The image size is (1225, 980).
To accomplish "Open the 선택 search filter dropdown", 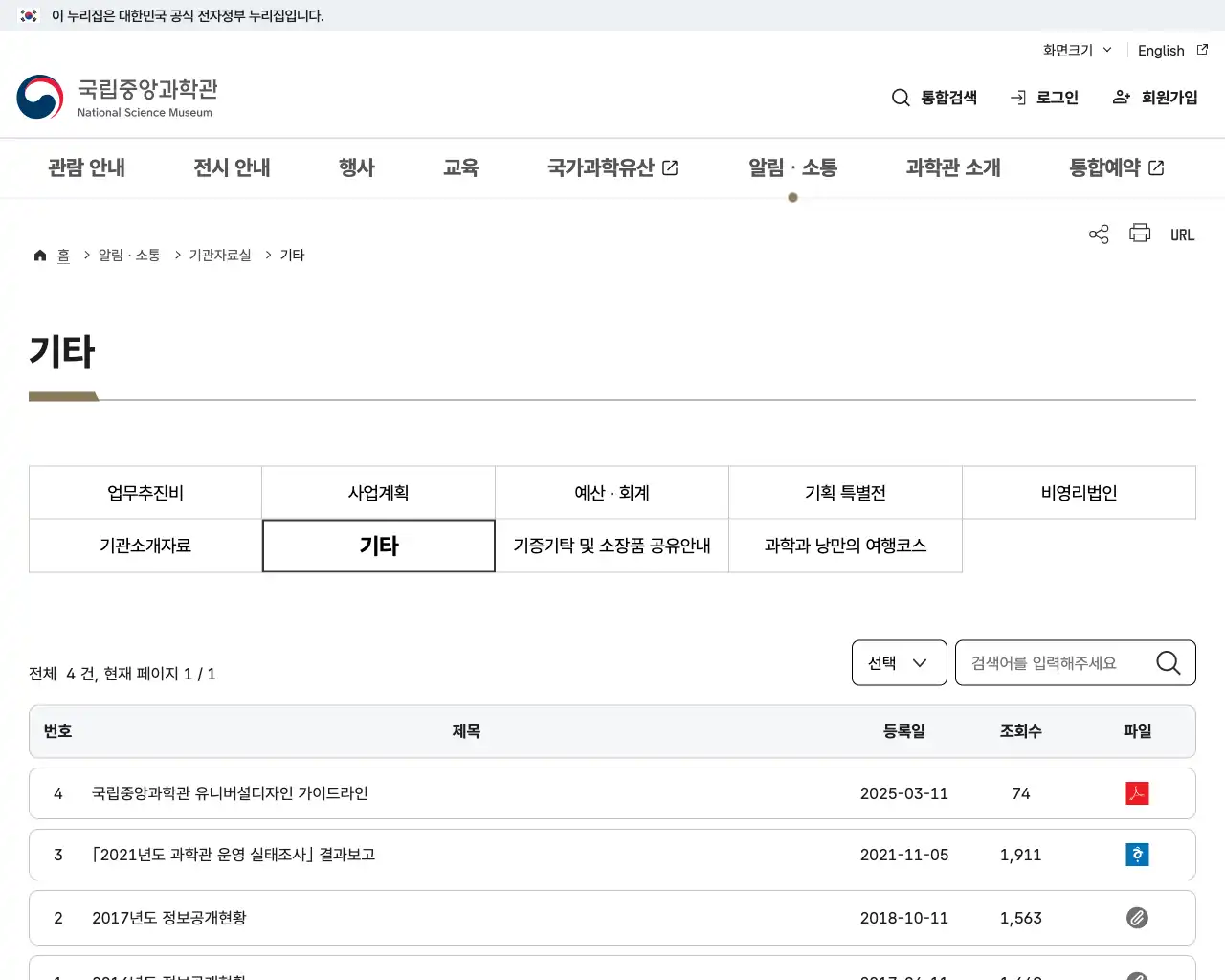I will 898,662.
